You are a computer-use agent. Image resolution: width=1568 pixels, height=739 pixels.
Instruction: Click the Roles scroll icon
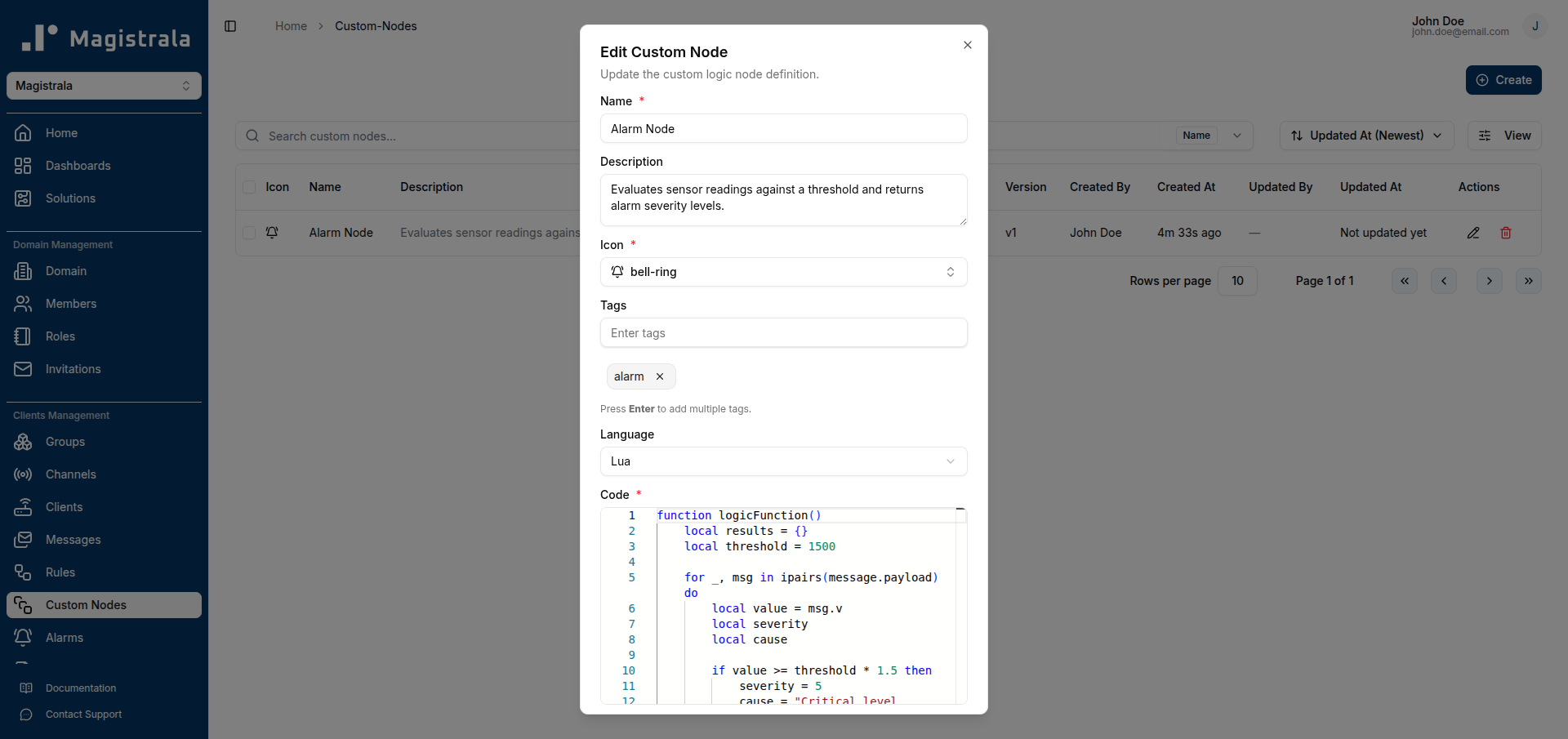coord(23,336)
